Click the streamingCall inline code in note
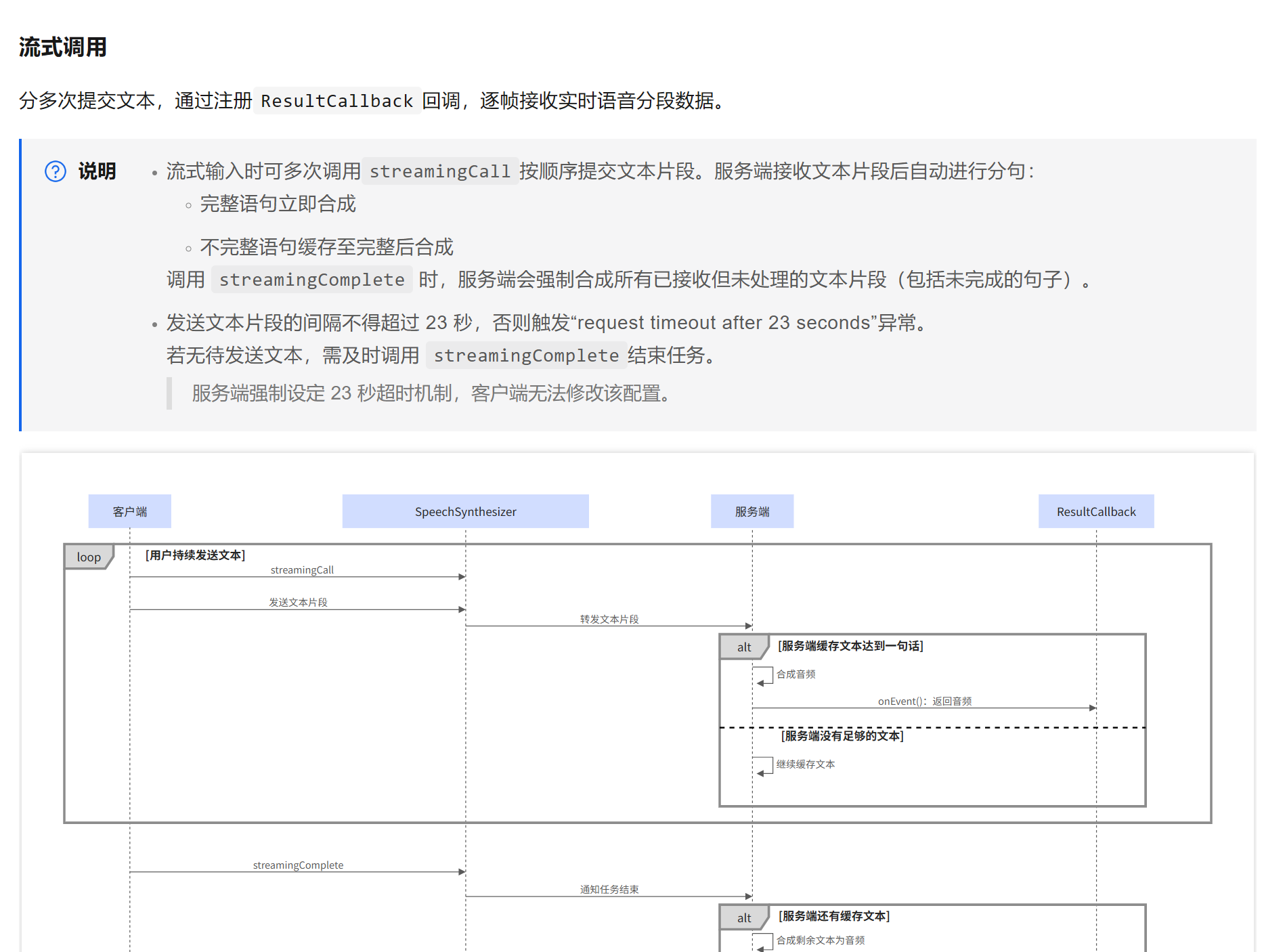 pyautogui.click(x=440, y=171)
